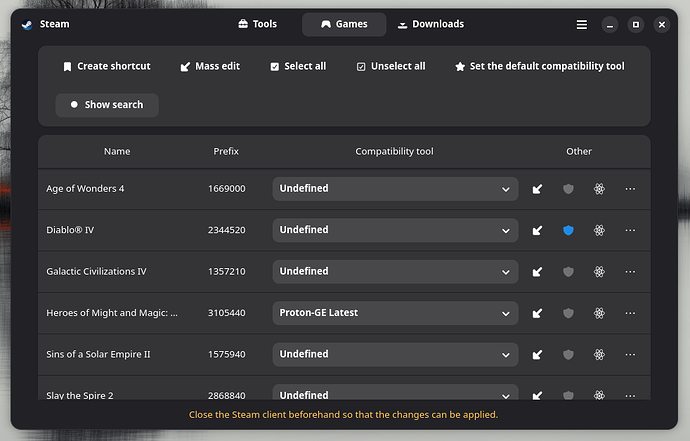The height and width of the screenshot is (441, 690).
Task: Click prefix 1669000
Action: 227,188
